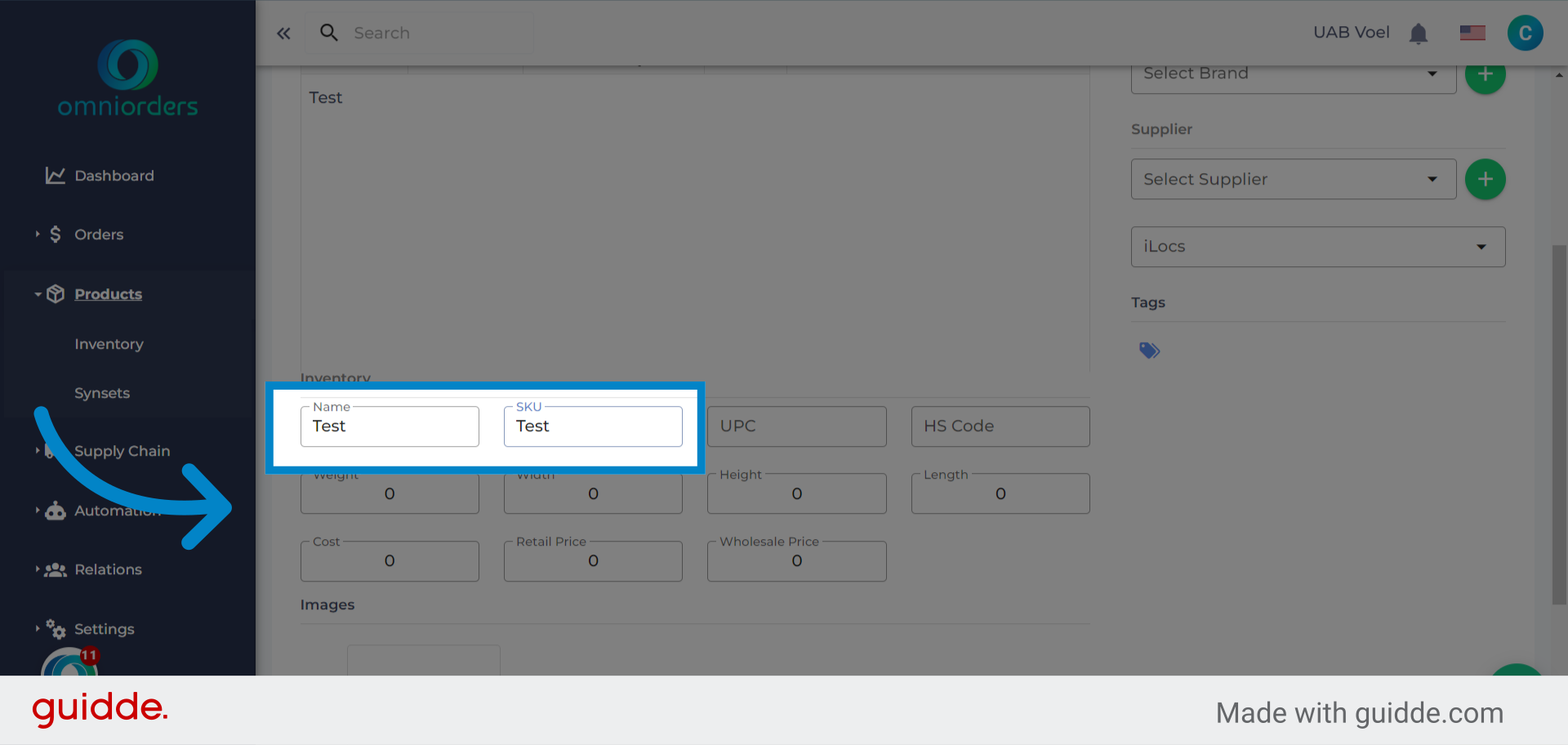
Task: Collapse the sidebar with the double-chevron
Action: coord(283,33)
